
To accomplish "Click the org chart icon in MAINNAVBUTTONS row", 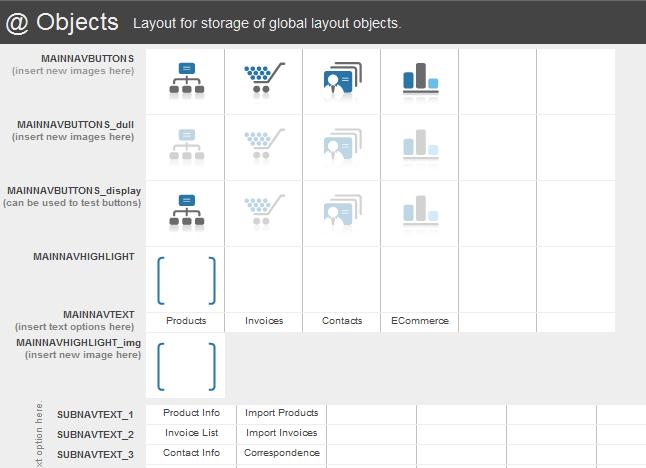I will click(185, 80).
